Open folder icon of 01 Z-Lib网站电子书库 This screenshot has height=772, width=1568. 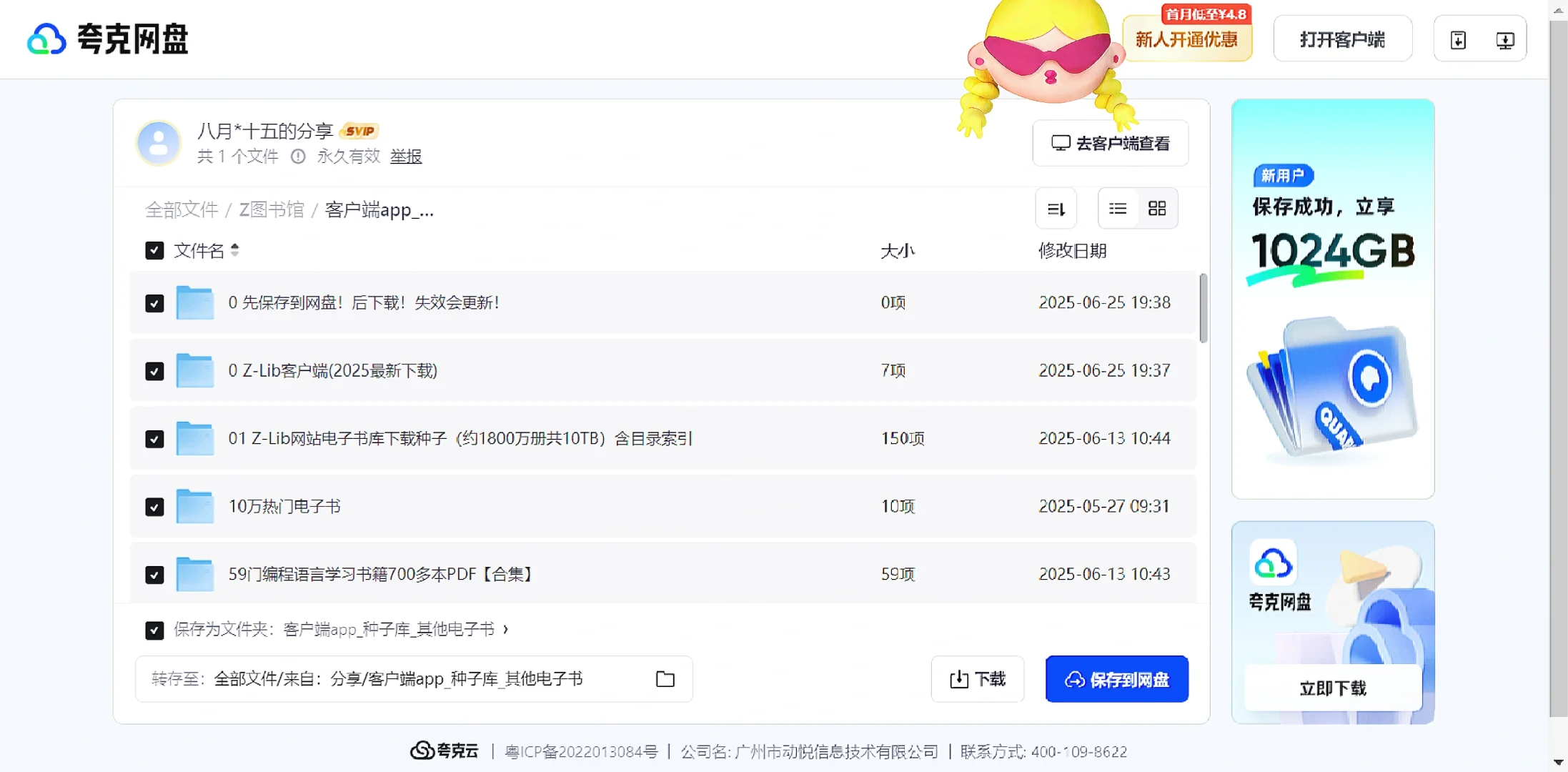[x=194, y=437]
